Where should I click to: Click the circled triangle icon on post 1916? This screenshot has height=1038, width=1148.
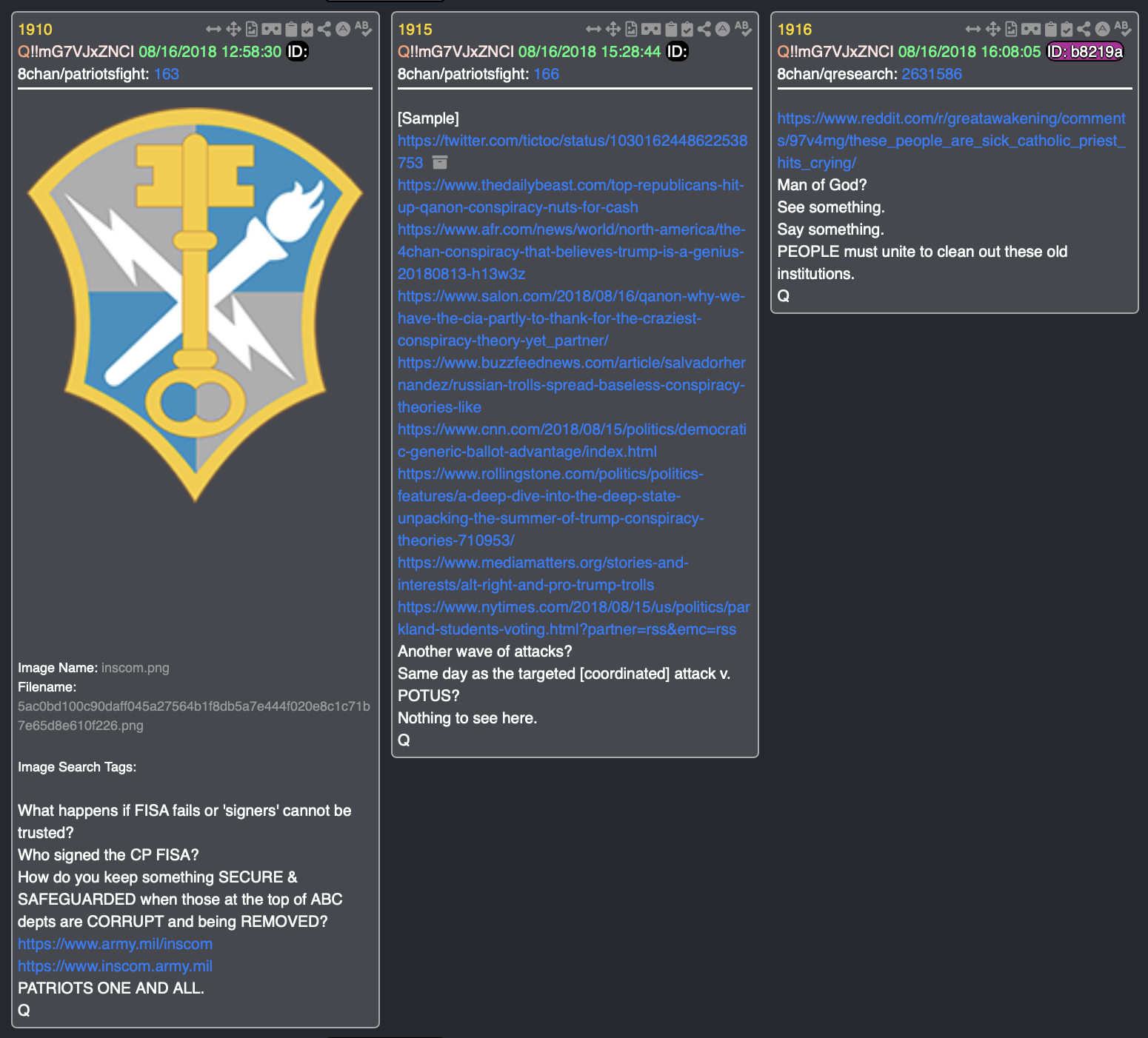[x=1103, y=29]
